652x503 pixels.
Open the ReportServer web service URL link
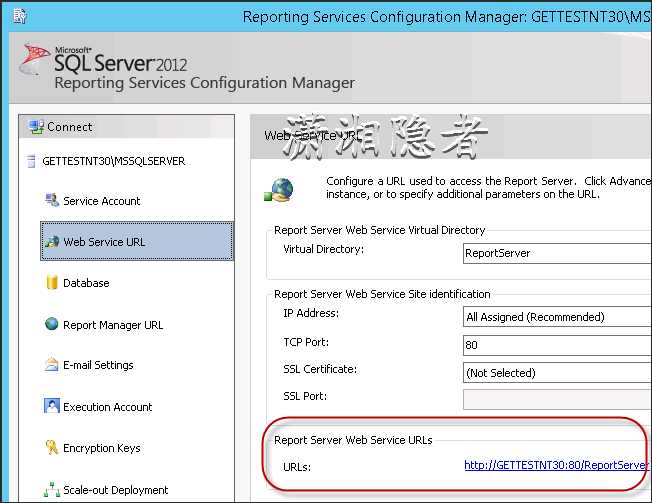(556, 465)
